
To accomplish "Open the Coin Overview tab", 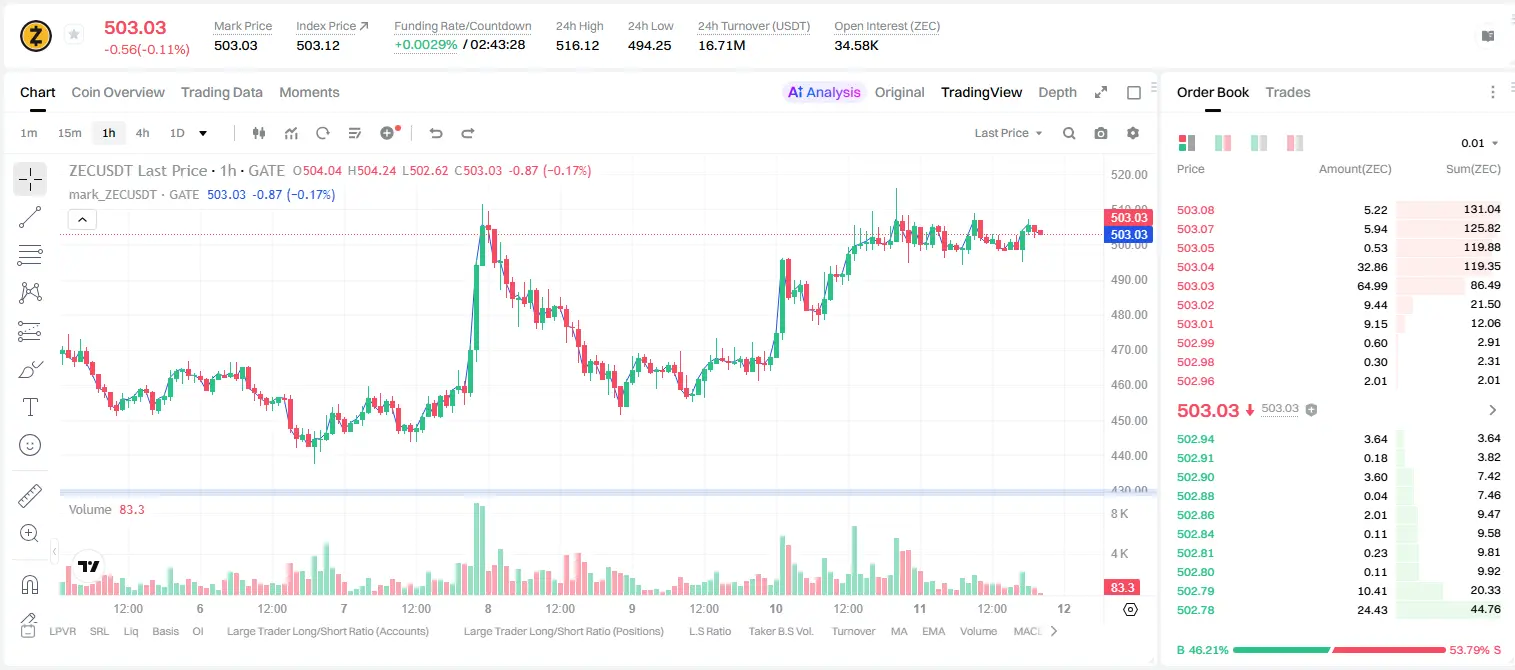I will tap(118, 92).
